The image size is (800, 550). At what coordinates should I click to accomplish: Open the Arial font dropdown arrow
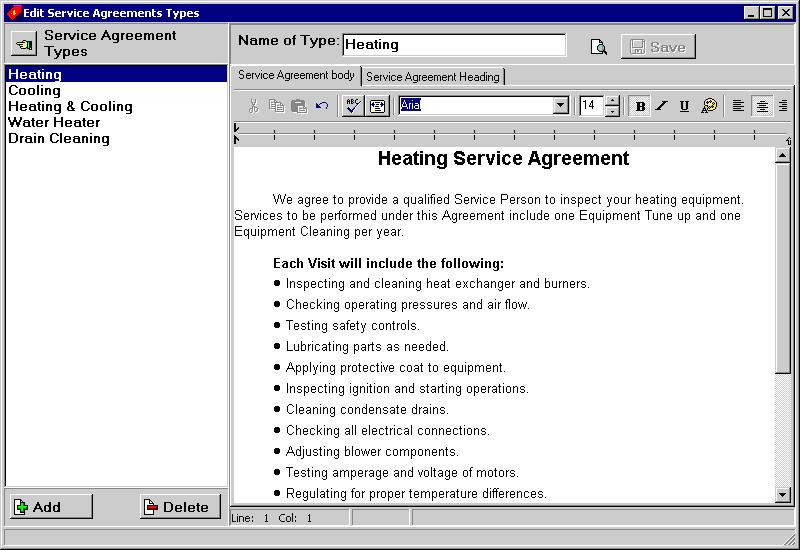(x=560, y=106)
